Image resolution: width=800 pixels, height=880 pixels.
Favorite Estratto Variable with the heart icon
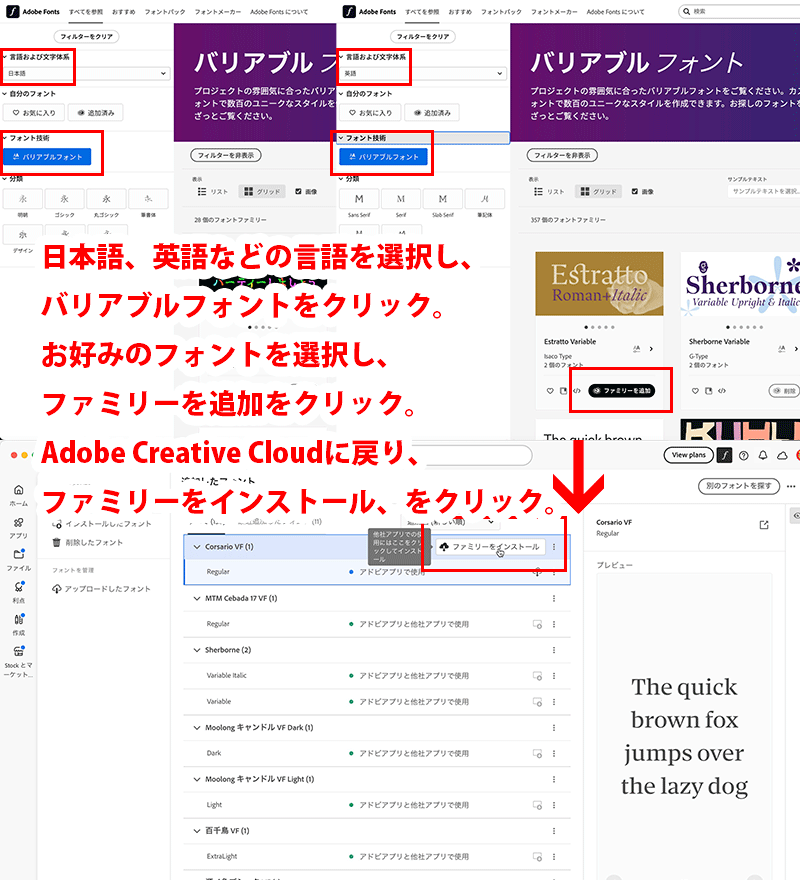549,390
